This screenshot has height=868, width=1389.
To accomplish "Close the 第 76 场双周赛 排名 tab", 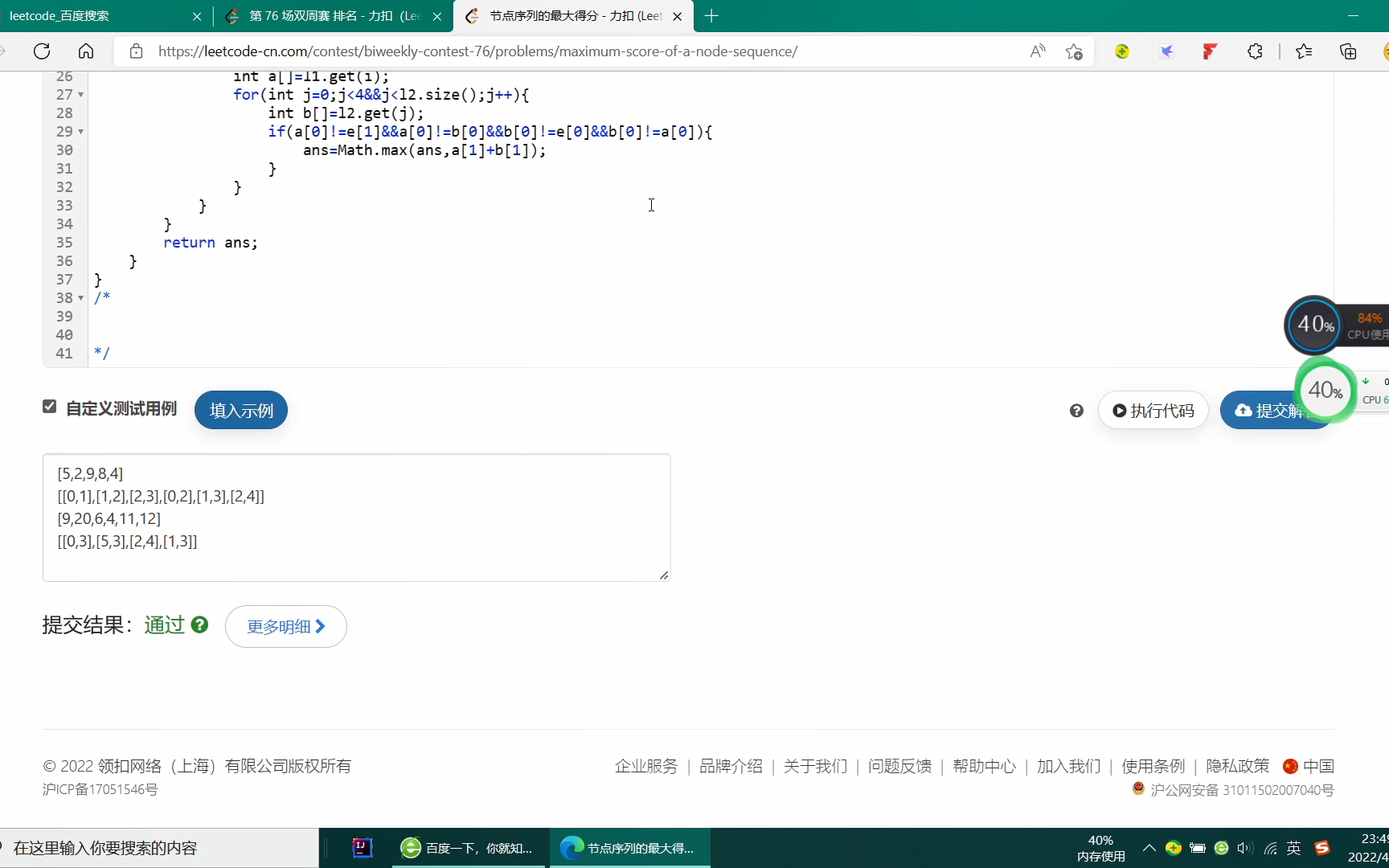I will click(437, 16).
